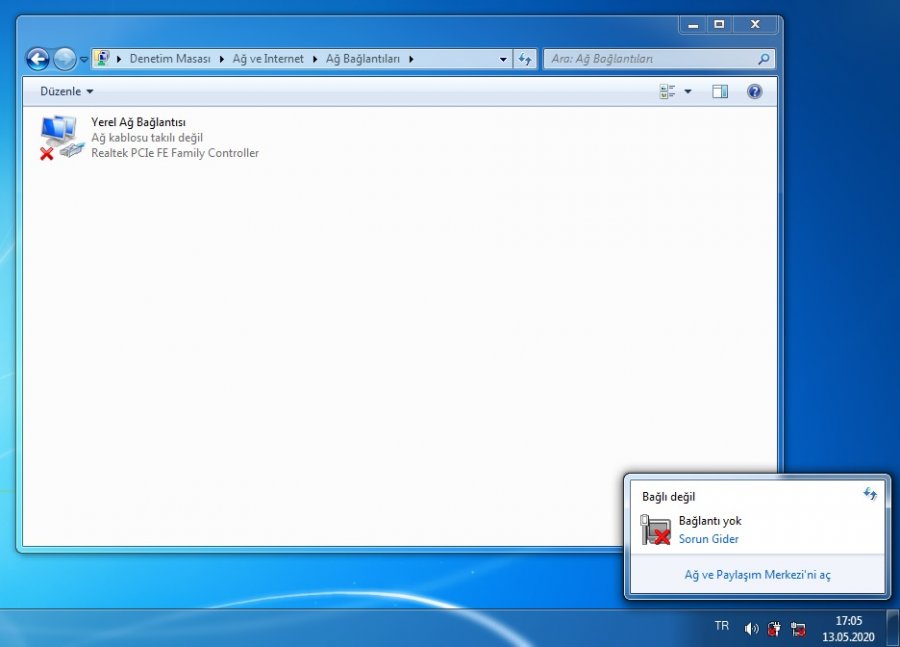Click Denetim Masası in breadcrumb path
Viewport: 900px width, 647px height.
click(x=170, y=59)
